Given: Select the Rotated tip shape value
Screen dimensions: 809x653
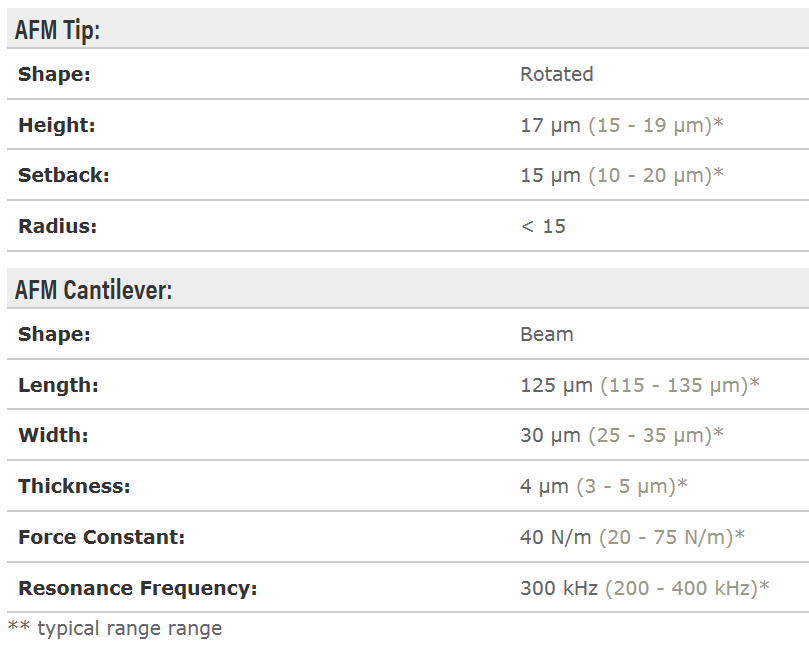Looking at the screenshot, I should click(556, 74).
